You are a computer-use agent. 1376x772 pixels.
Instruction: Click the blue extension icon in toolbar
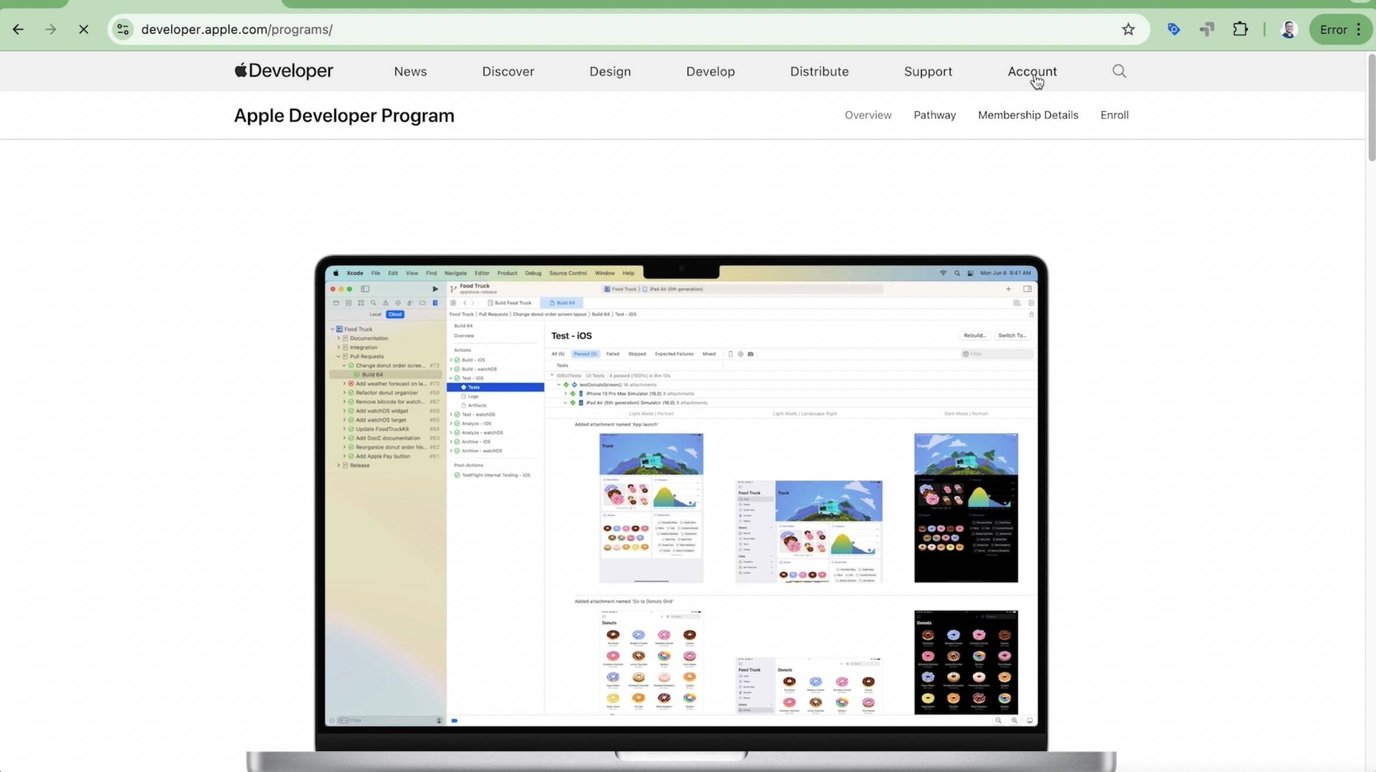pyautogui.click(x=1174, y=29)
